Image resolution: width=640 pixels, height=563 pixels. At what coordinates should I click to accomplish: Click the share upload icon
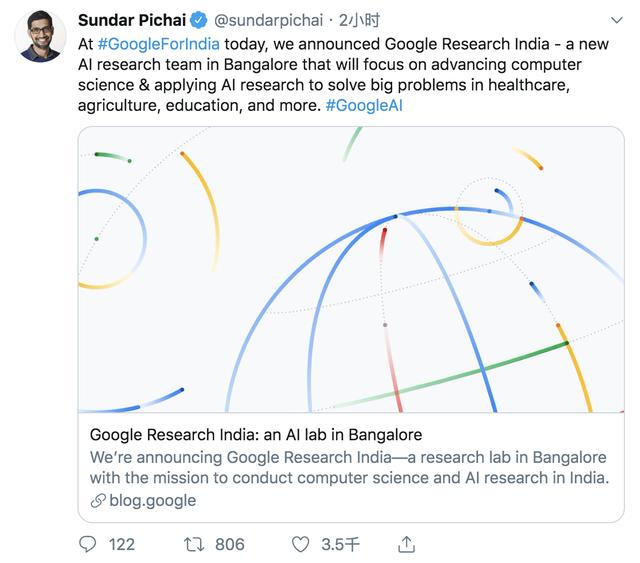coord(406,544)
